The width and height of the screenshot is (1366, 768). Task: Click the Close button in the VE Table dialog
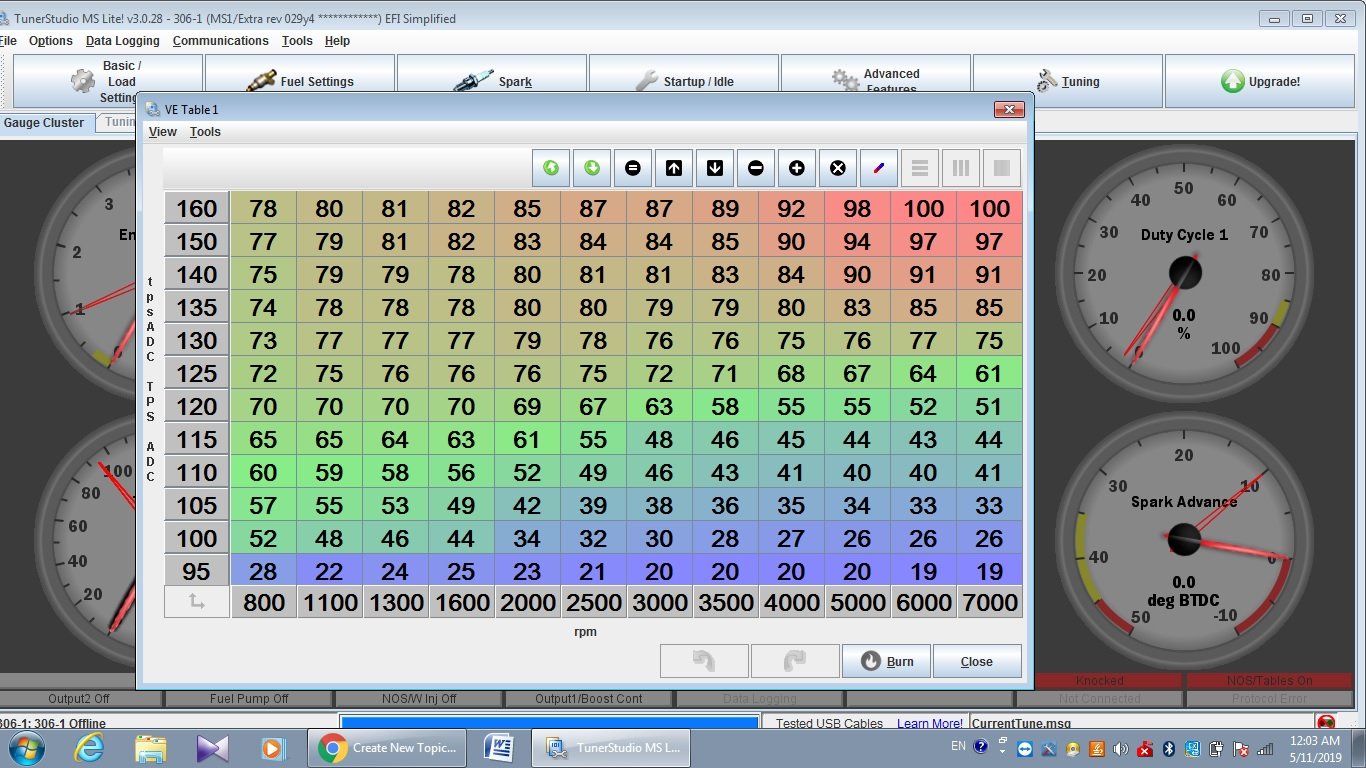[977, 661]
